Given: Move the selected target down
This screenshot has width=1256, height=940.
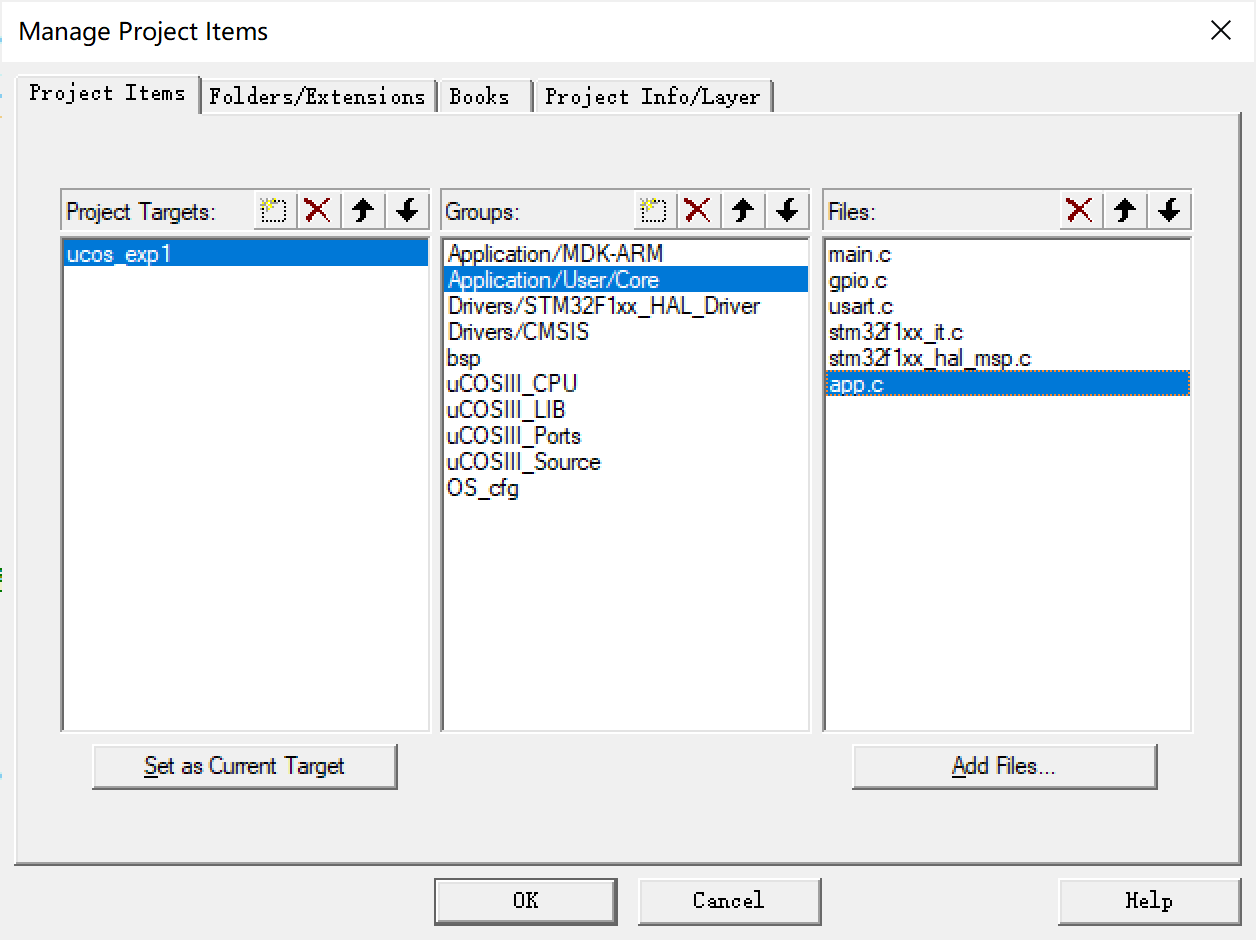Looking at the screenshot, I should point(406,210).
